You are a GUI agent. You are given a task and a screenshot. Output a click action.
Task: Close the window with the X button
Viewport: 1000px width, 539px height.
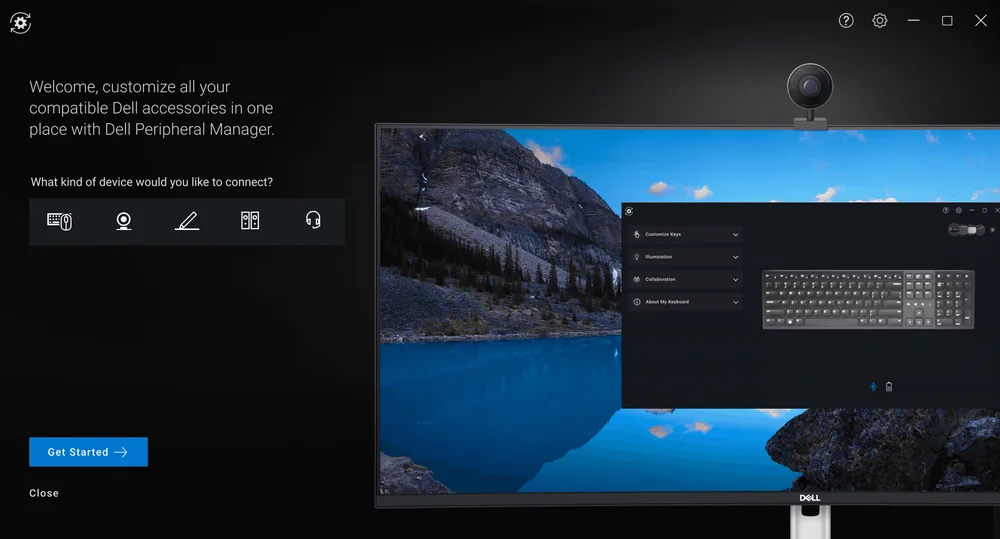[981, 20]
